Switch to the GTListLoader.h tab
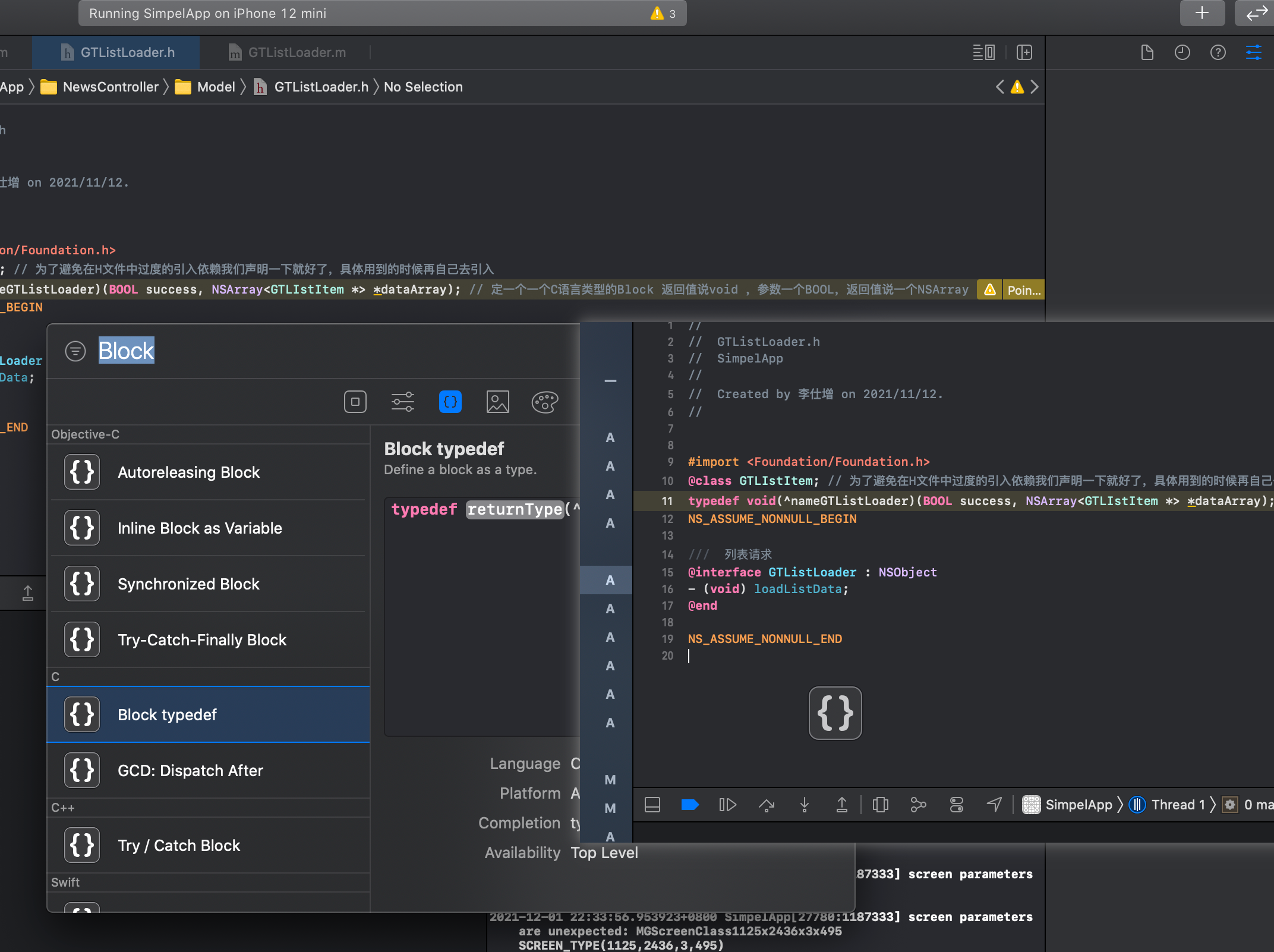Image resolution: width=1274 pixels, height=952 pixels. click(x=127, y=52)
